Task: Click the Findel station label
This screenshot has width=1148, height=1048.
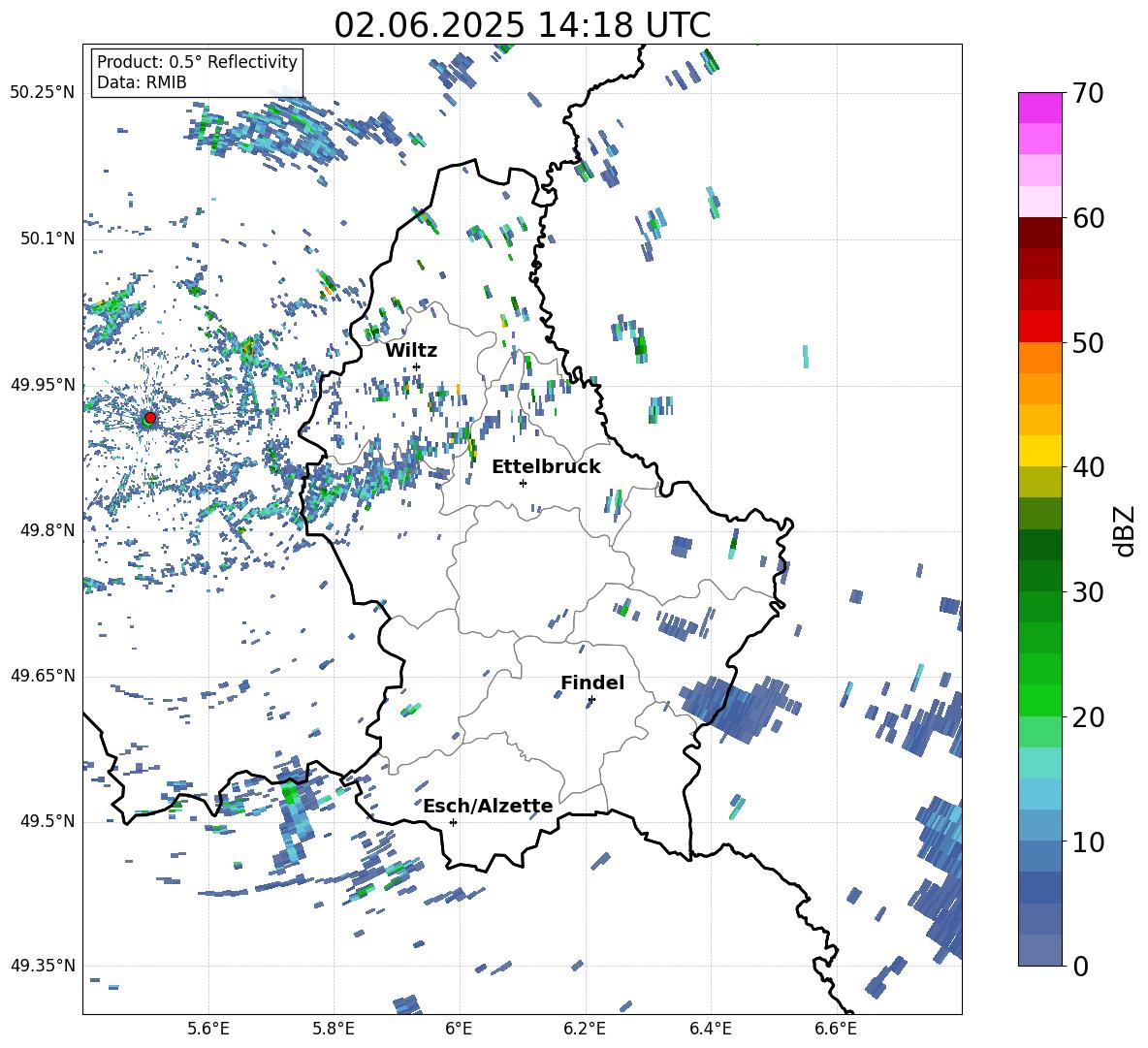Action: click(592, 683)
